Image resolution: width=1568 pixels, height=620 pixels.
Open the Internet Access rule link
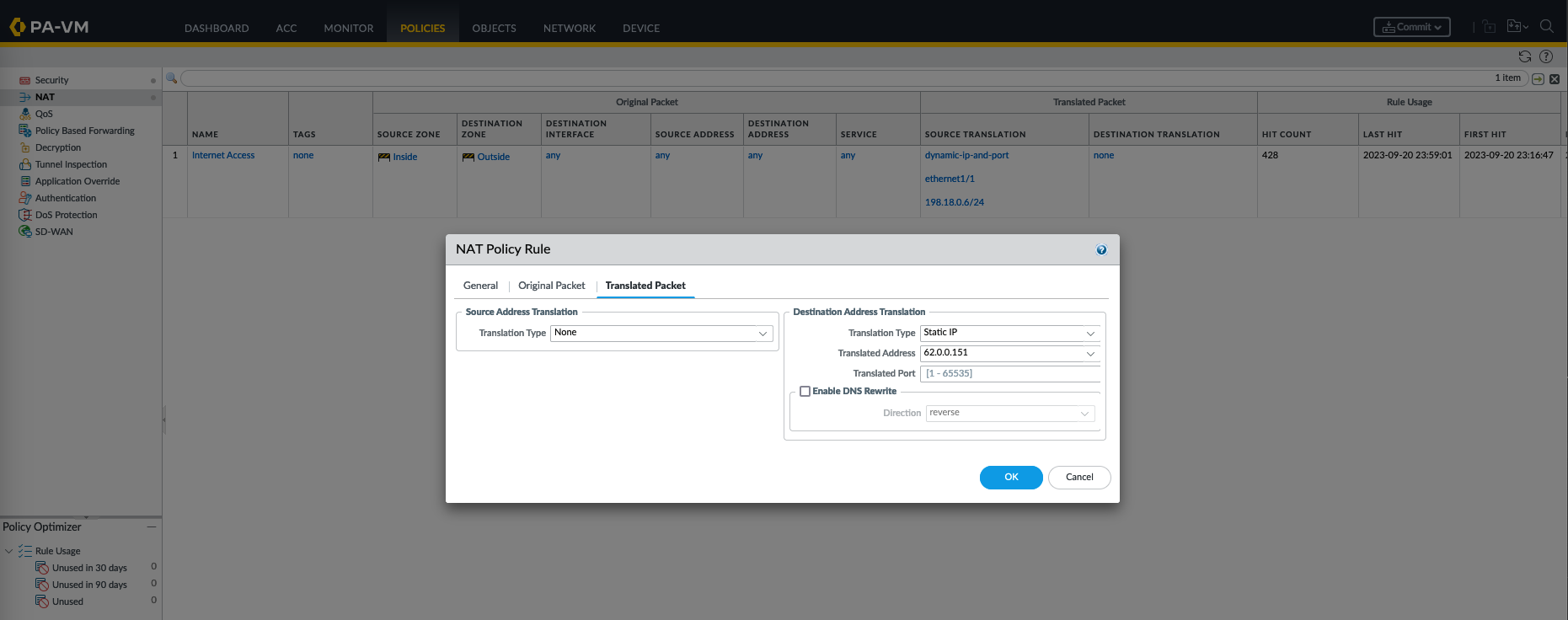[223, 155]
